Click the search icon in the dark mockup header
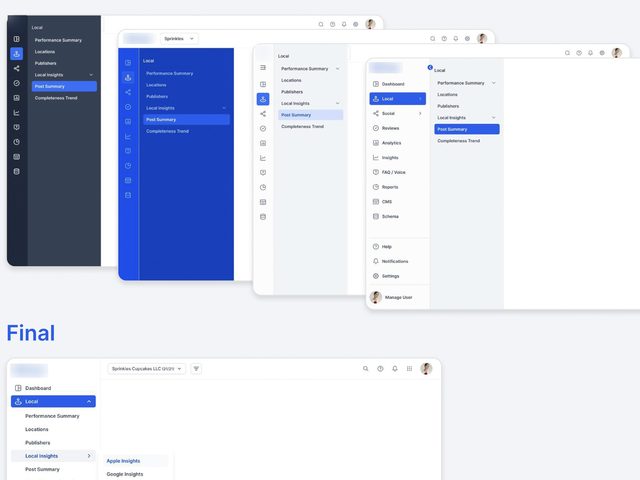This screenshot has width=640, height=480. click(x=321, y=24)
